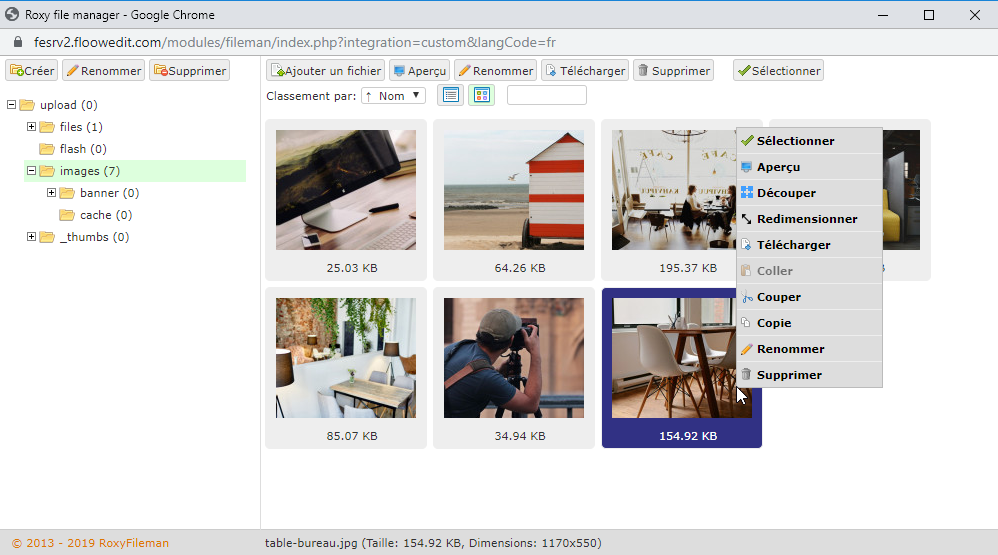Collapse the upload folder node
Image resolution: width=998 pixels, height=555 pixels.
[x=11, y=104]
